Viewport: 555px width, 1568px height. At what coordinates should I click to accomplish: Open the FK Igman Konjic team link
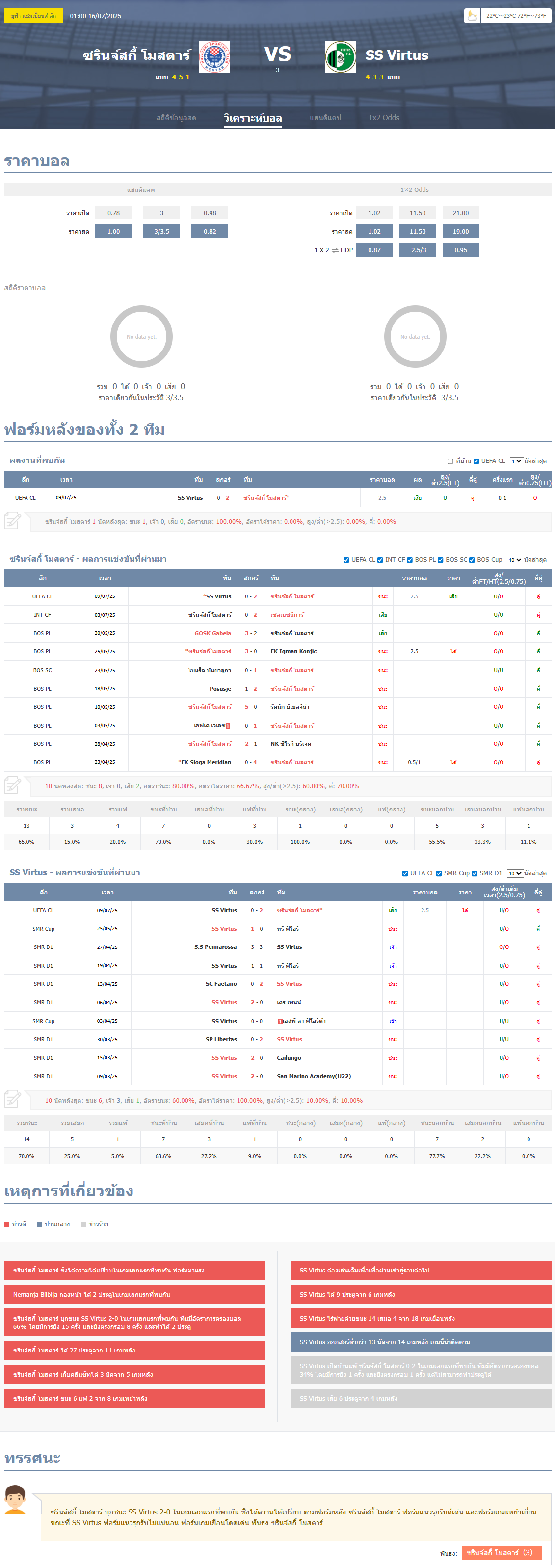point(293,651)
